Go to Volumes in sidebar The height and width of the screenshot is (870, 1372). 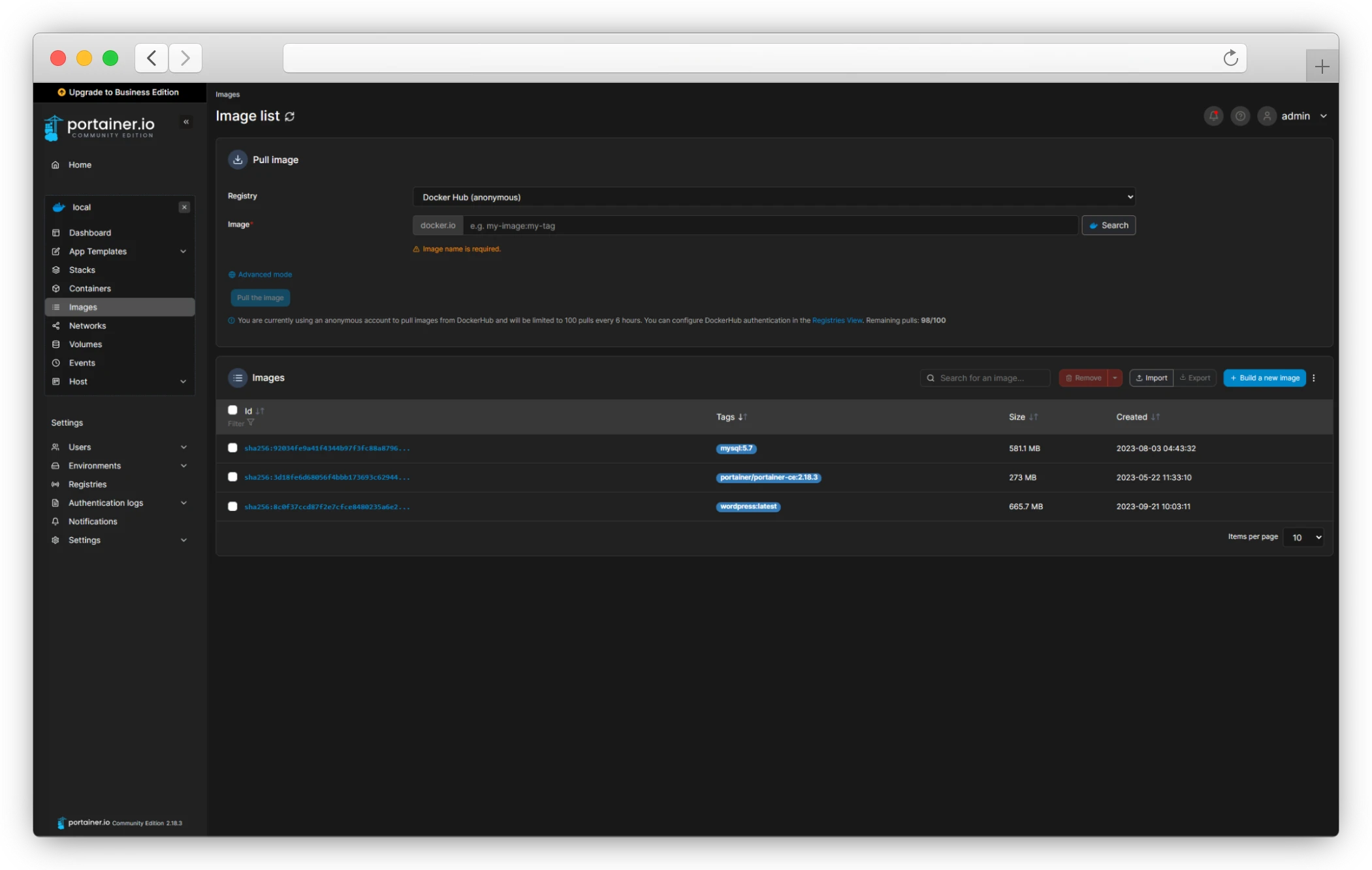point(86,344)
